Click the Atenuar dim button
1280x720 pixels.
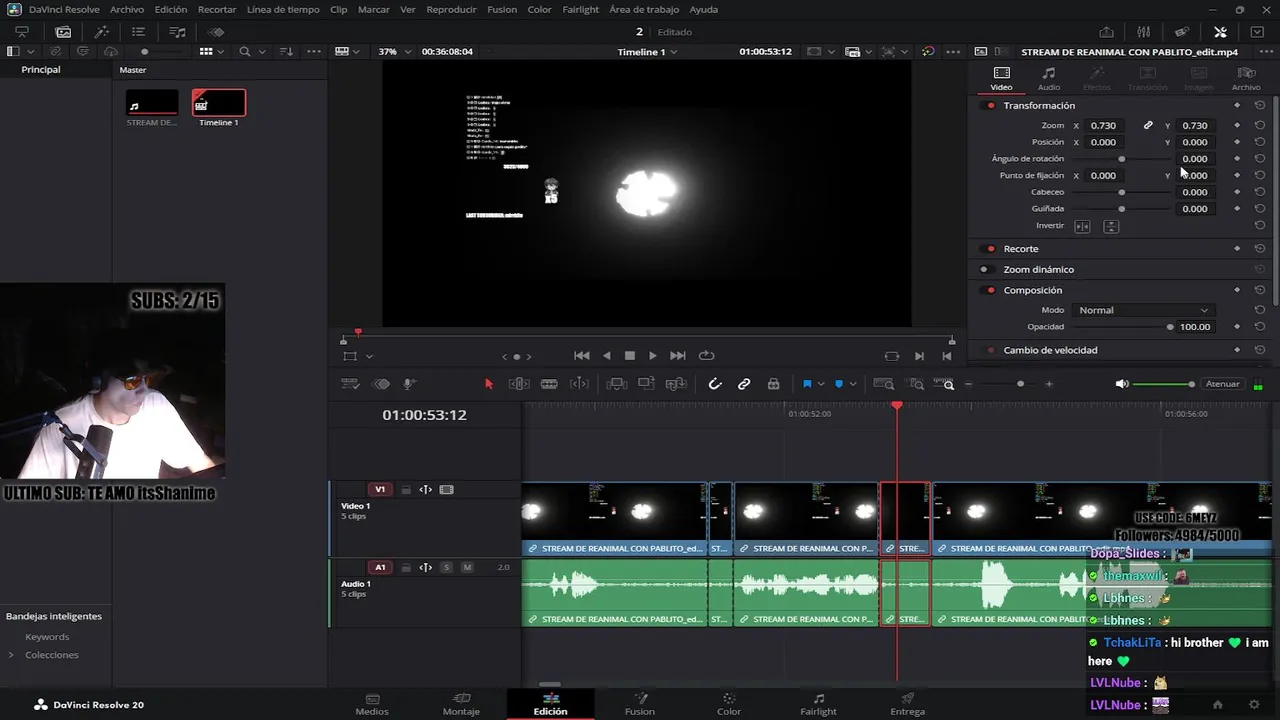pos(1222,384)
